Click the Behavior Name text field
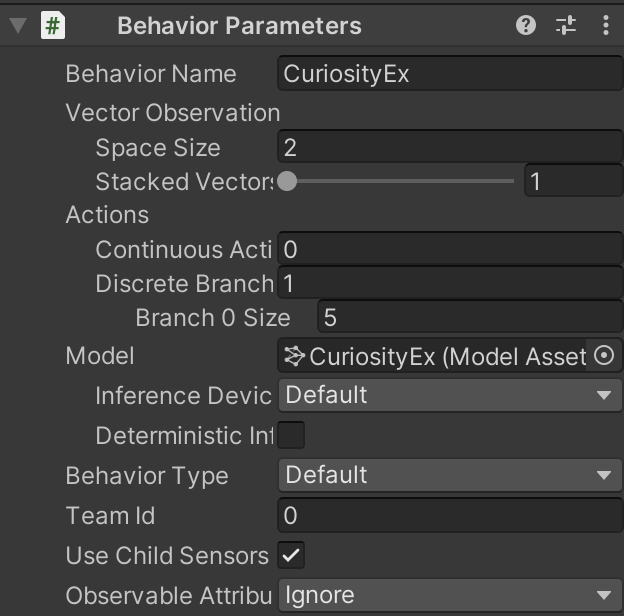 450,74
